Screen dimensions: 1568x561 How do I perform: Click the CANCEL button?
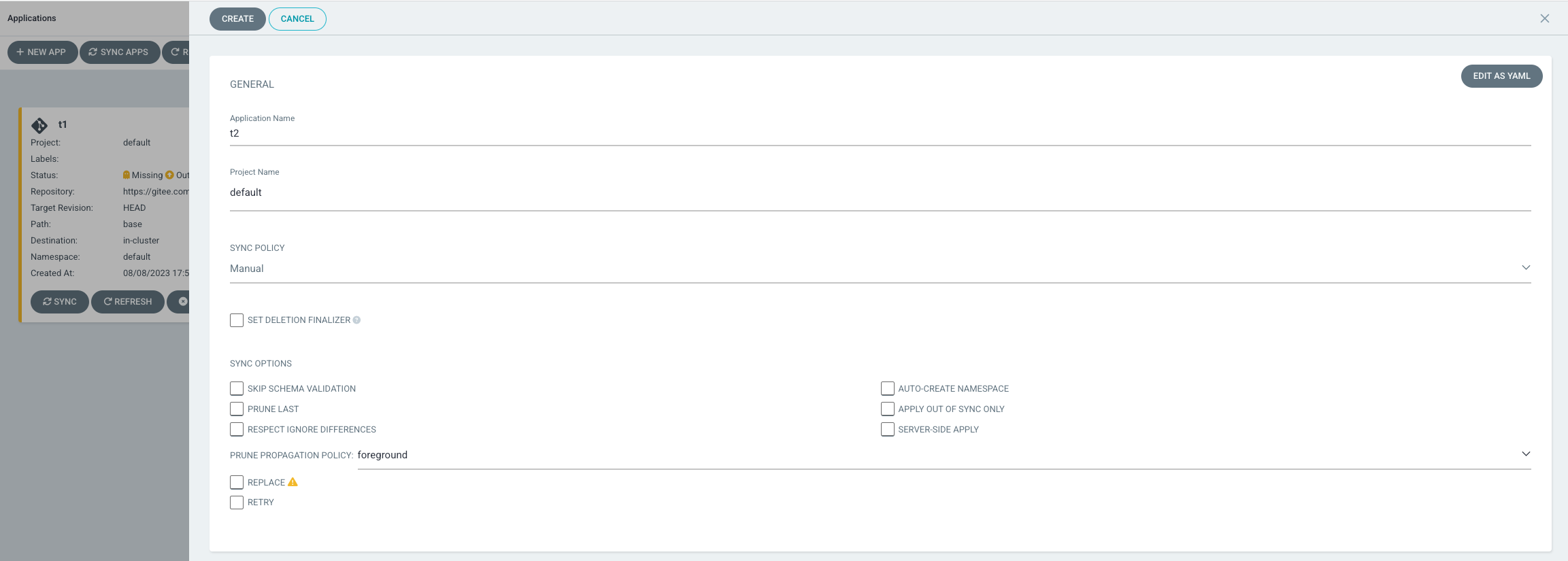click(297, 19)
